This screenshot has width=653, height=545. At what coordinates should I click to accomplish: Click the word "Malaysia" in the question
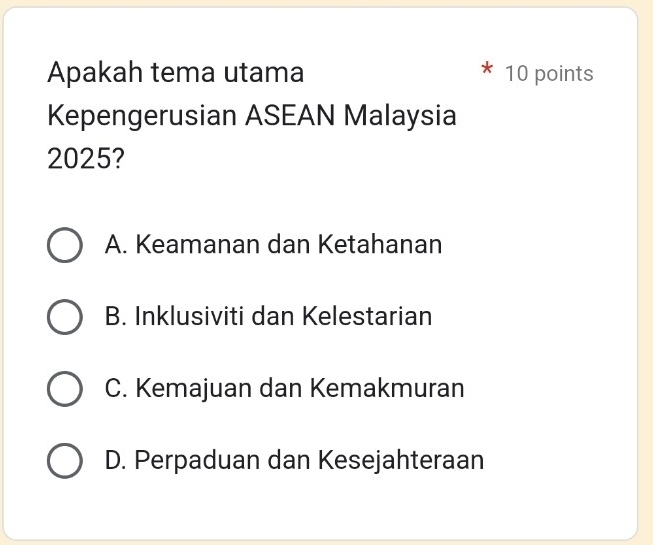(x=400, y=116)
